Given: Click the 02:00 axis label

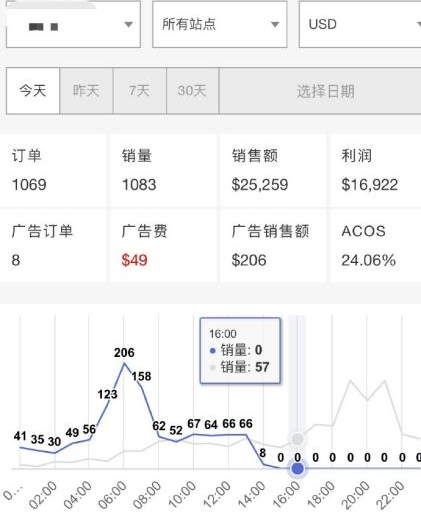Looking at the screenshot, I should (44, 494).
